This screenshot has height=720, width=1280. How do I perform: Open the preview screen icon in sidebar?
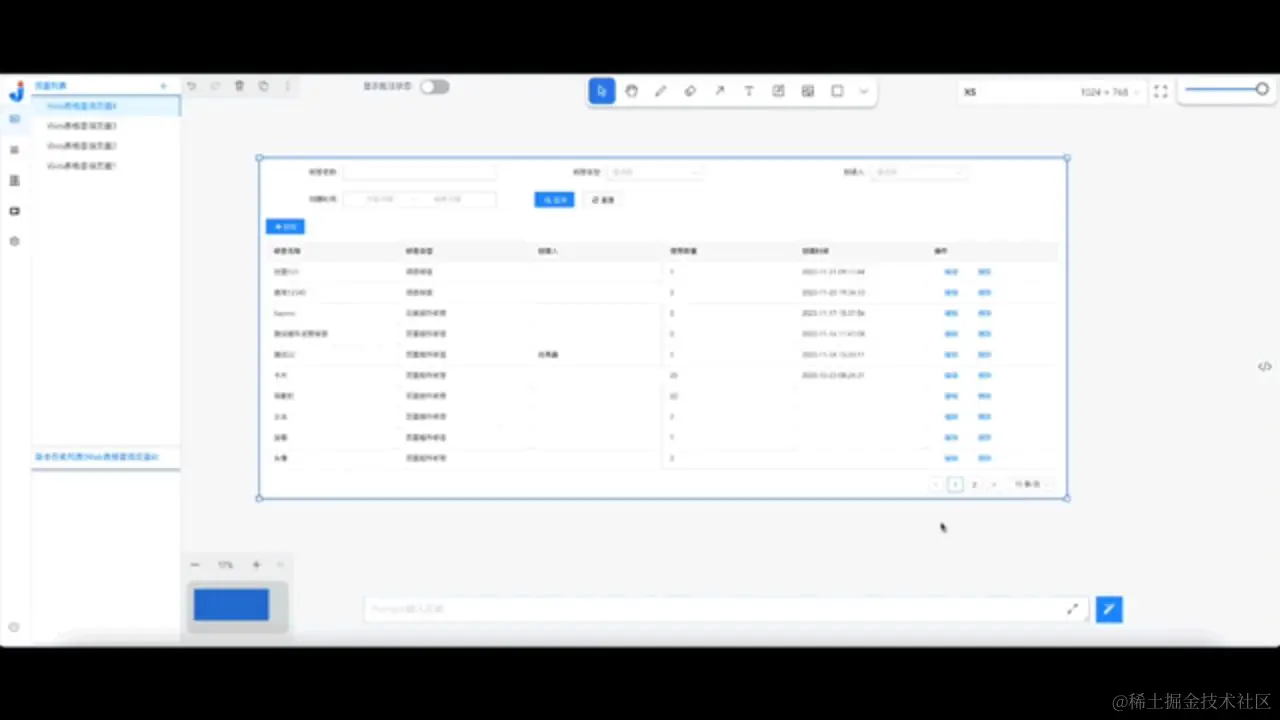click(14, 211)
